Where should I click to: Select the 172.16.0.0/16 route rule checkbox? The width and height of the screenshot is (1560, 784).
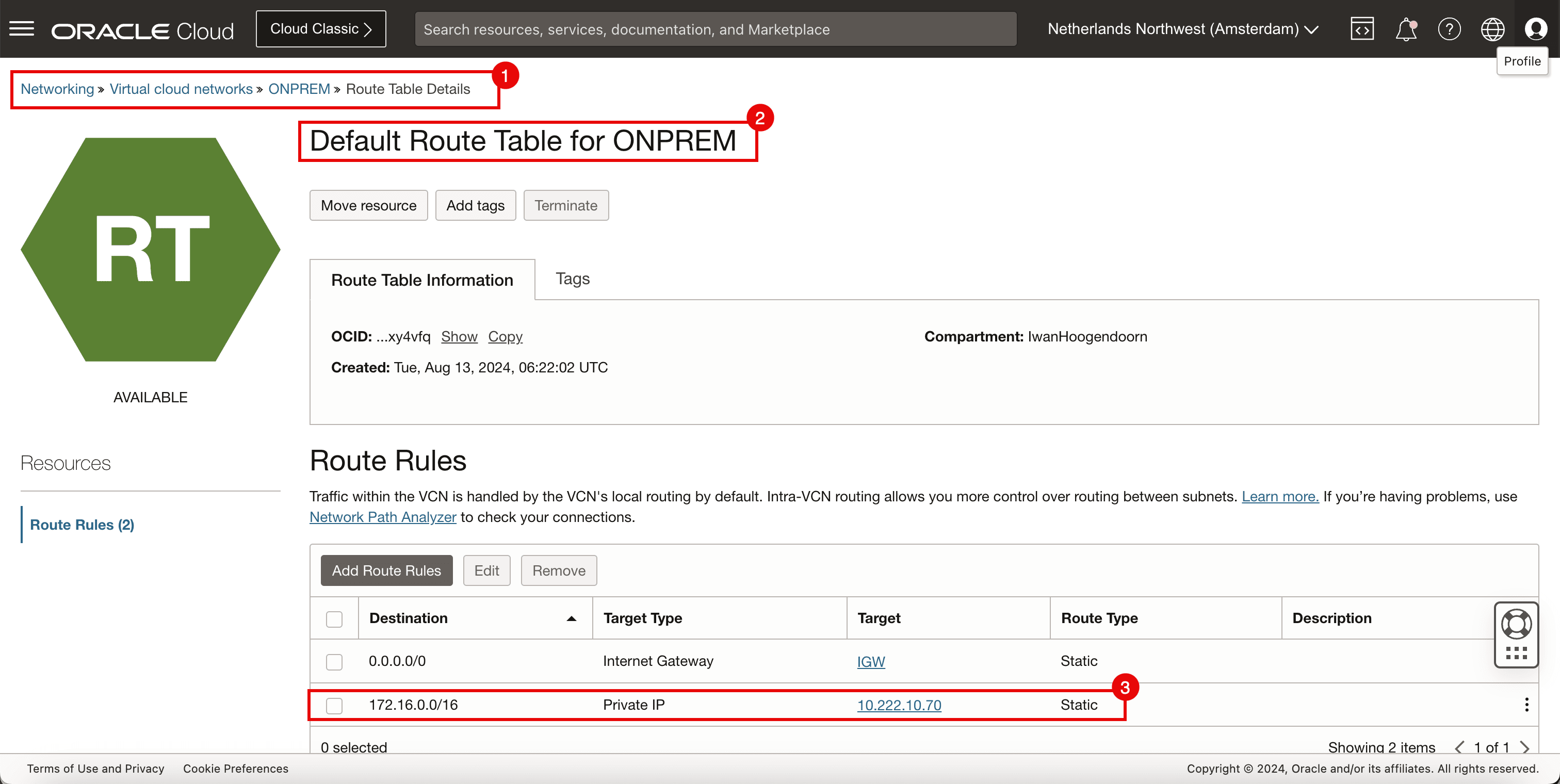click(x=334, y=705)
